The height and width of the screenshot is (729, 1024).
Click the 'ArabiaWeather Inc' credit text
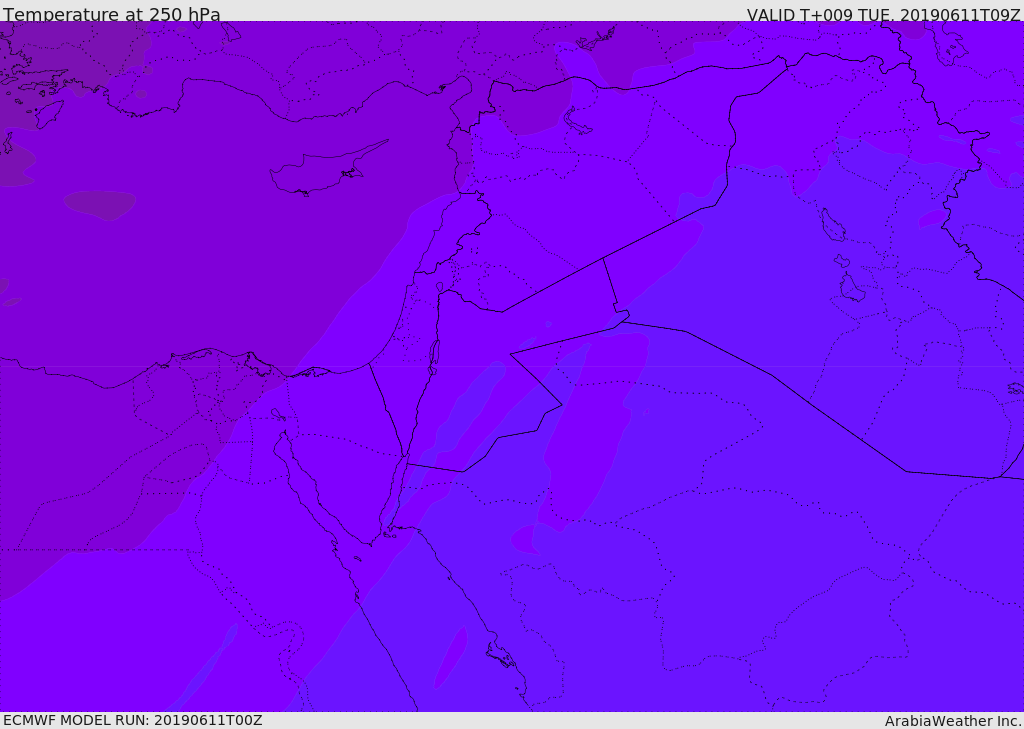coord(953,721)
